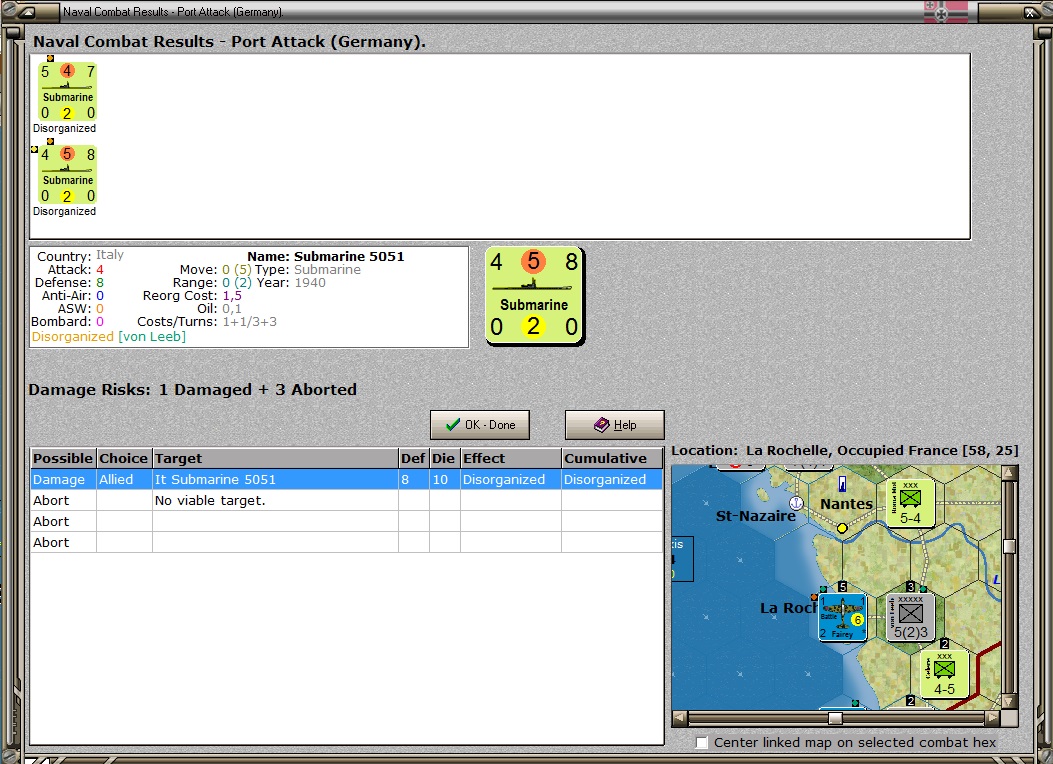Image resolution: width=1053 pixels, height=764 pixels.
Task: Select the gray 5(2)3 army unit counter
Action: coord(911,618)
